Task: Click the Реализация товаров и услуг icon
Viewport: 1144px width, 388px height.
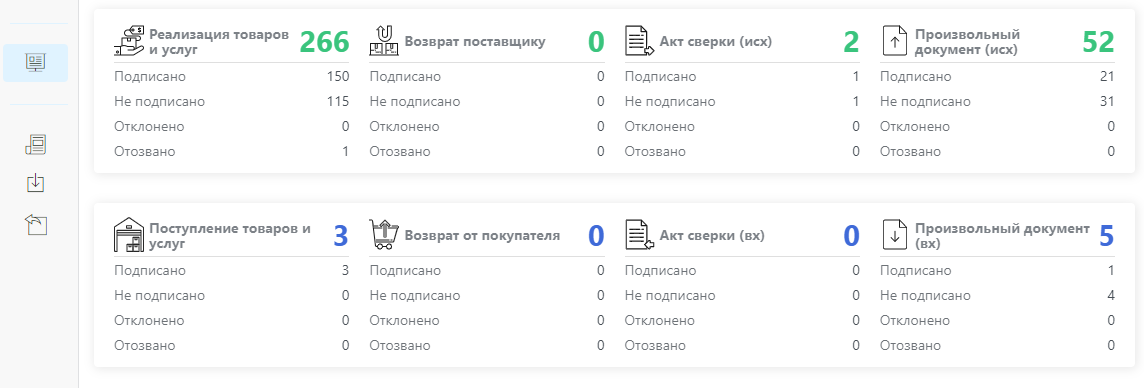Action: coord(130,42)
